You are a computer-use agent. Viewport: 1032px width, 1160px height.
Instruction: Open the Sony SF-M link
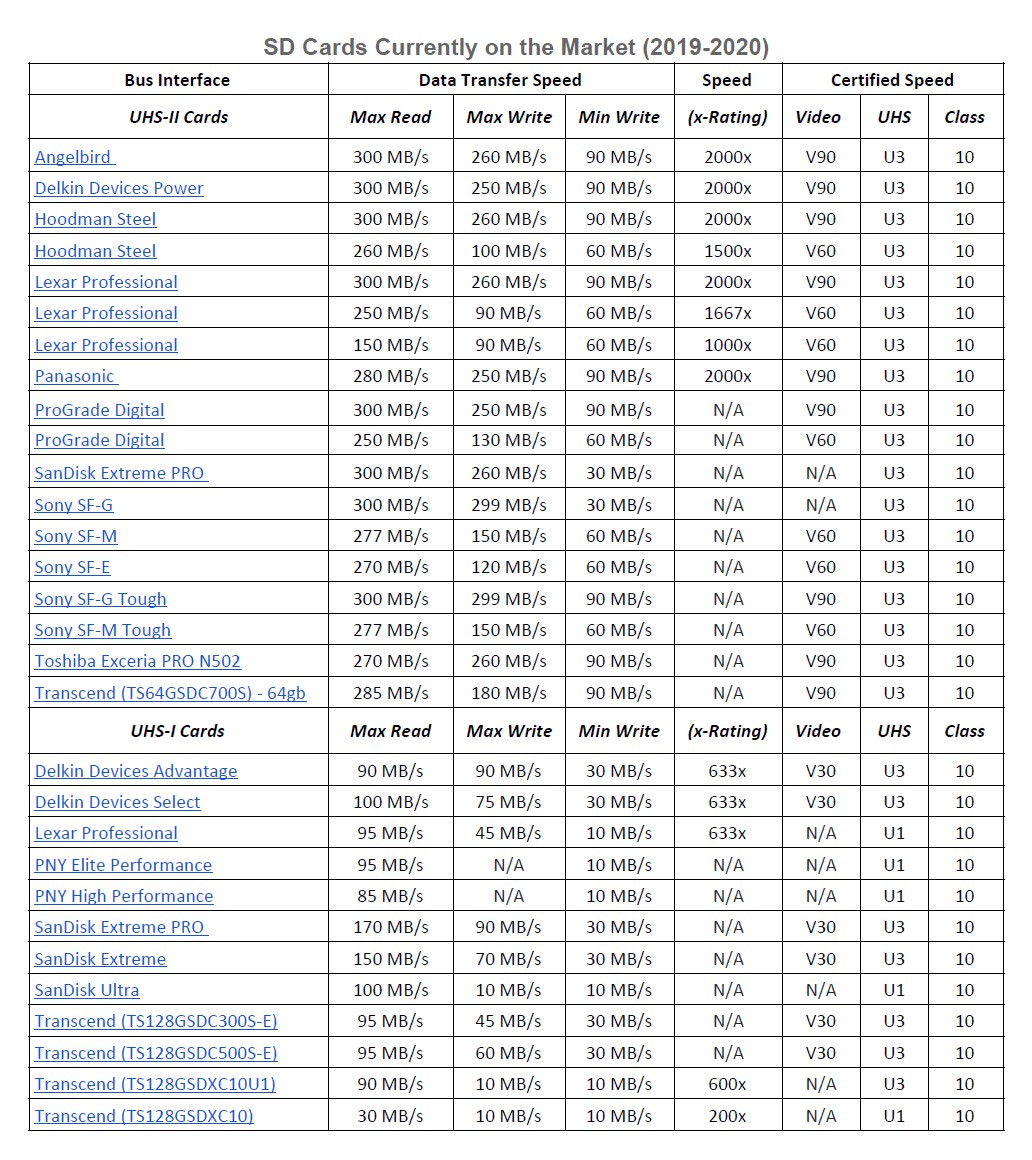76,536
